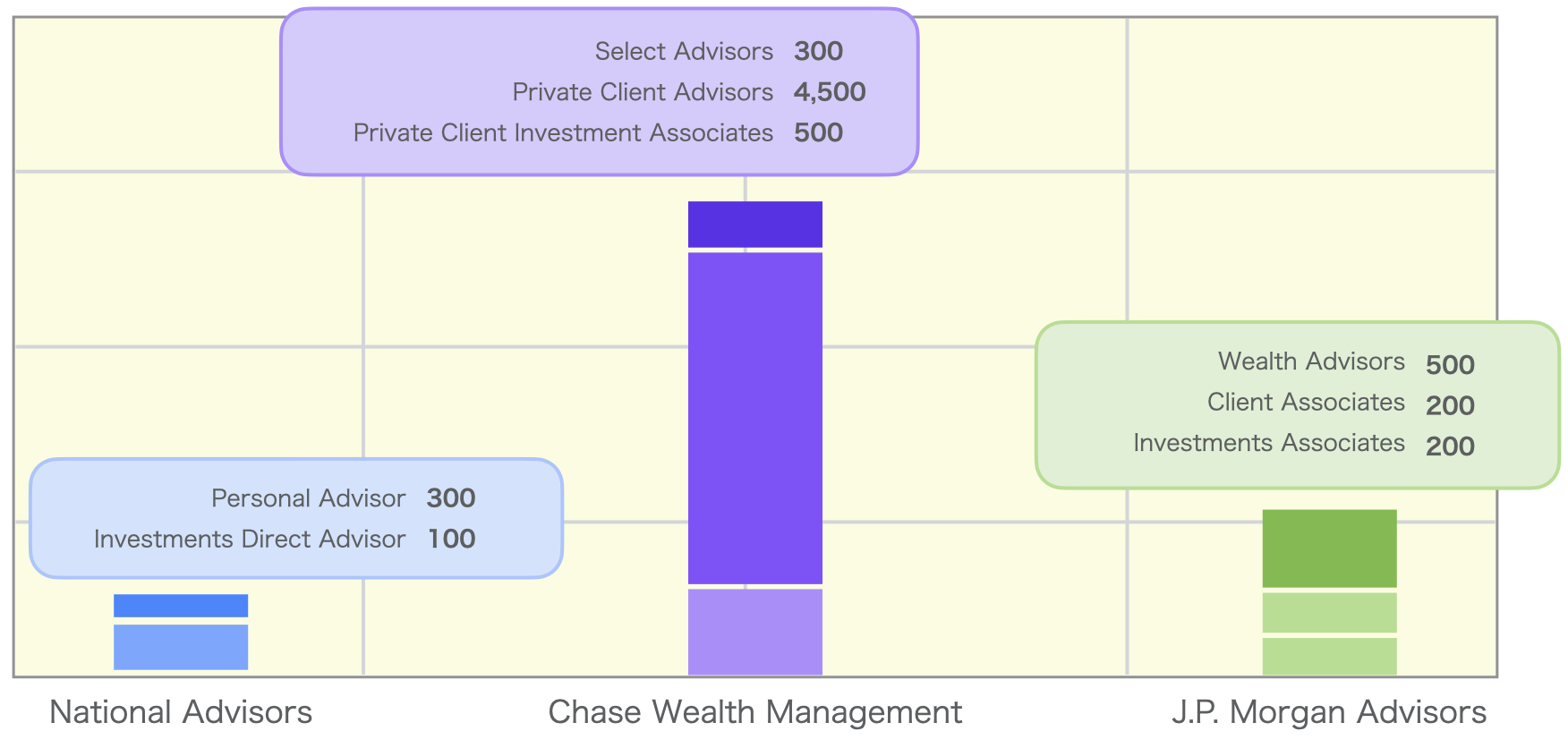Select the Personal Advisor 300 row
The width and height of the screenshot is (1568, 748).
point(343,498)
